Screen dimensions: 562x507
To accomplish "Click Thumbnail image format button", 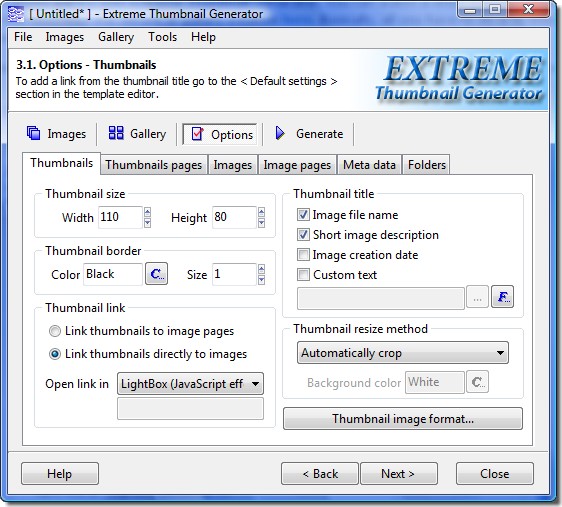I will (403, 418).
